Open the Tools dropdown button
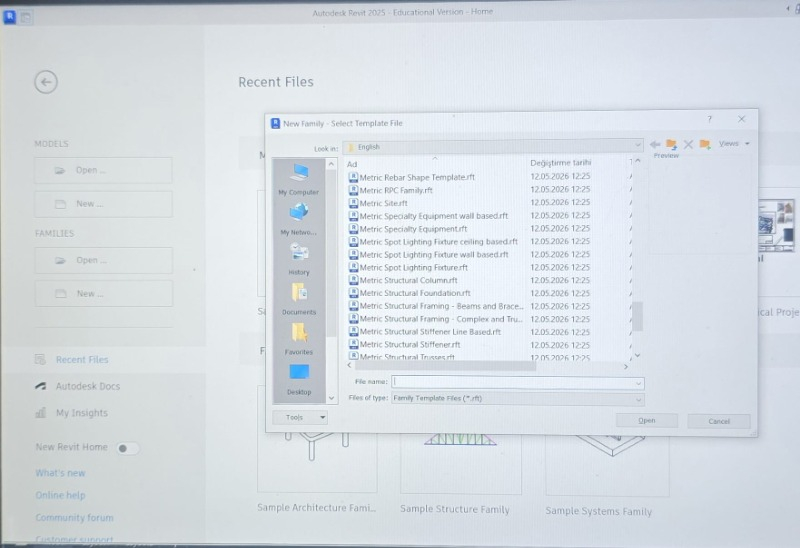 tap(300, 417)
